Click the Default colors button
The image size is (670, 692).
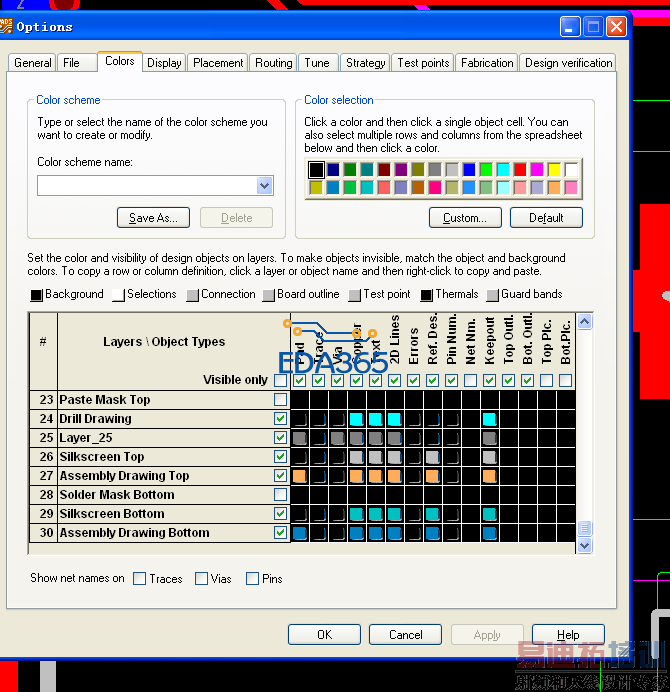pos(546,218)
